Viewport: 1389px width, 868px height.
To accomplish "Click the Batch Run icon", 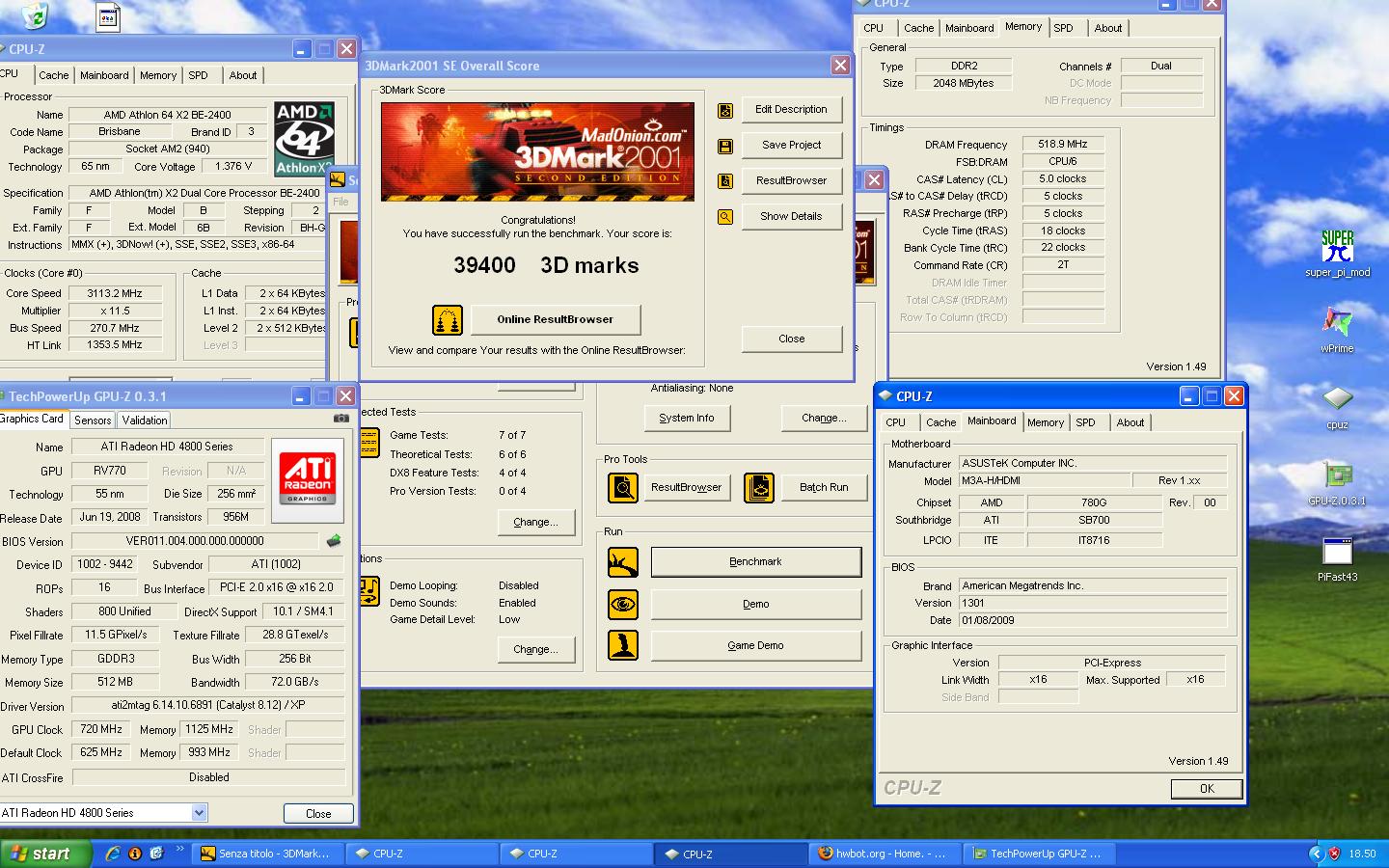I will tap(759, 487).
